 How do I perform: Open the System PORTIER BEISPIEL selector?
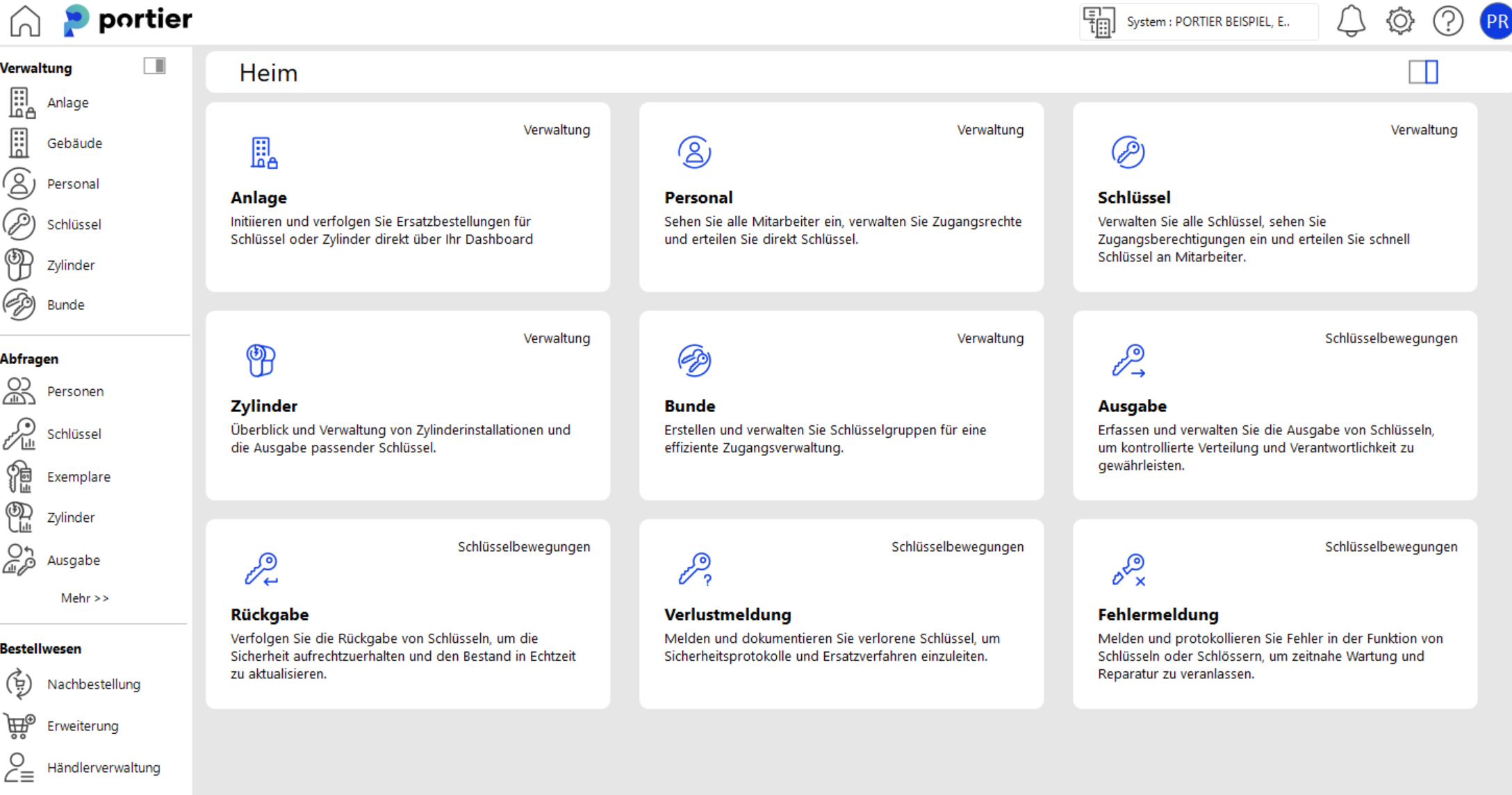click(x=1199, y=22)
